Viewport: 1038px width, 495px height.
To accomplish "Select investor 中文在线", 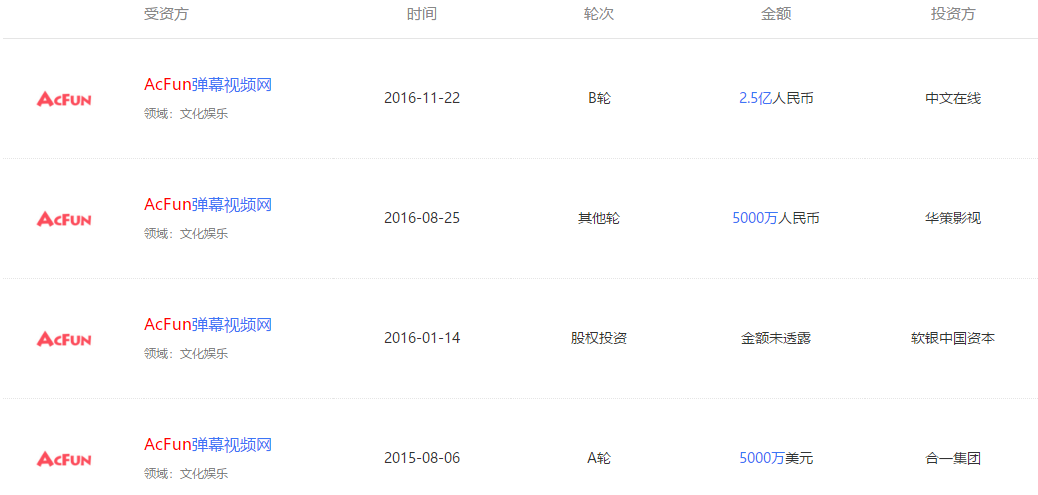I will pos(952,98).
